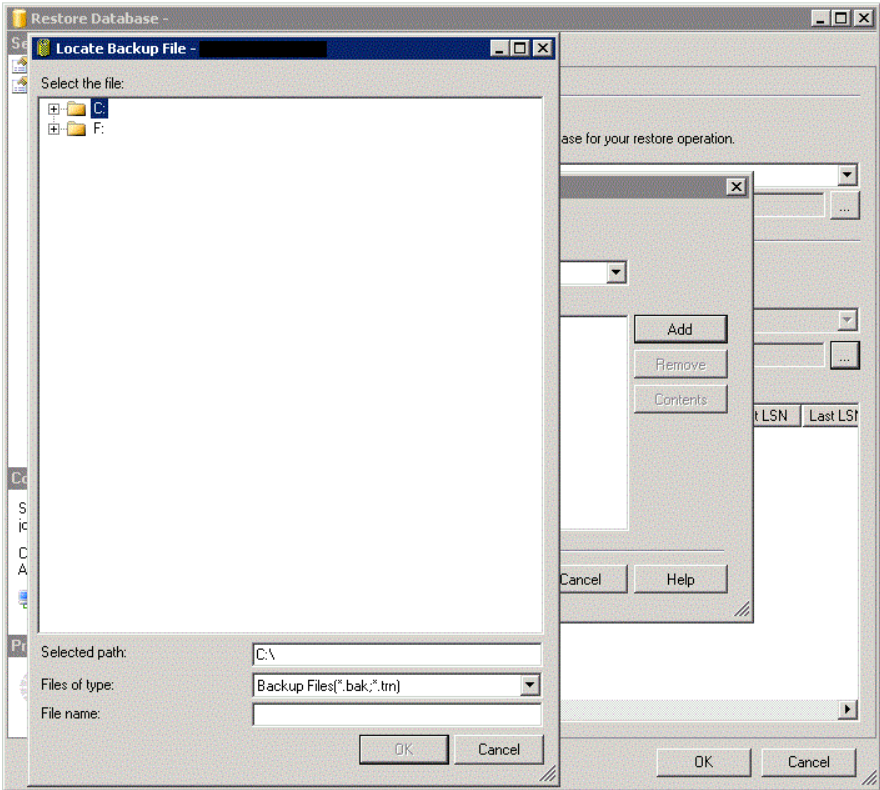880x790 pixels.
Task: Close the Specify Backup dialog with X
Action: tap(736, 187)
